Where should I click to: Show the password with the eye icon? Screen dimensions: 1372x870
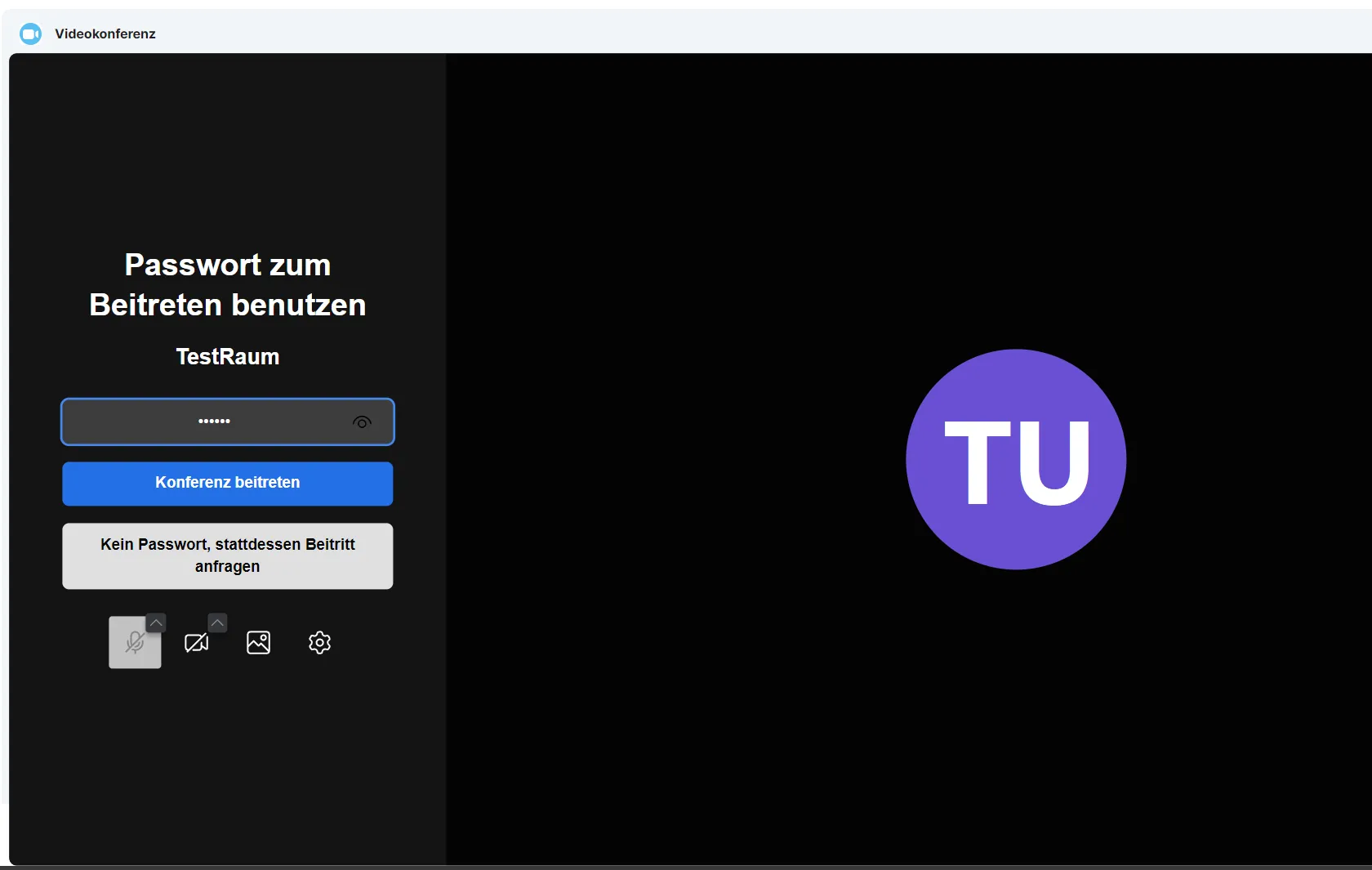[x=362, y=422]
